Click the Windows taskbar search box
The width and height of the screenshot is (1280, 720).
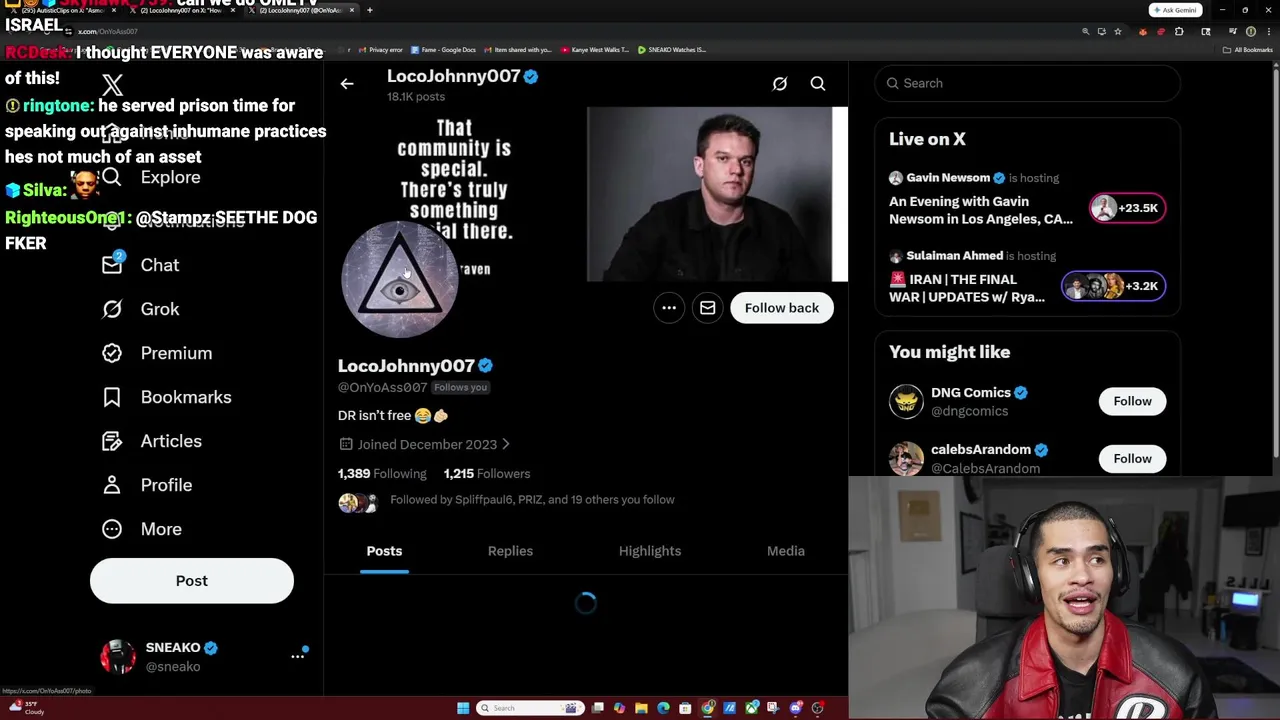(x=530, y=708)
